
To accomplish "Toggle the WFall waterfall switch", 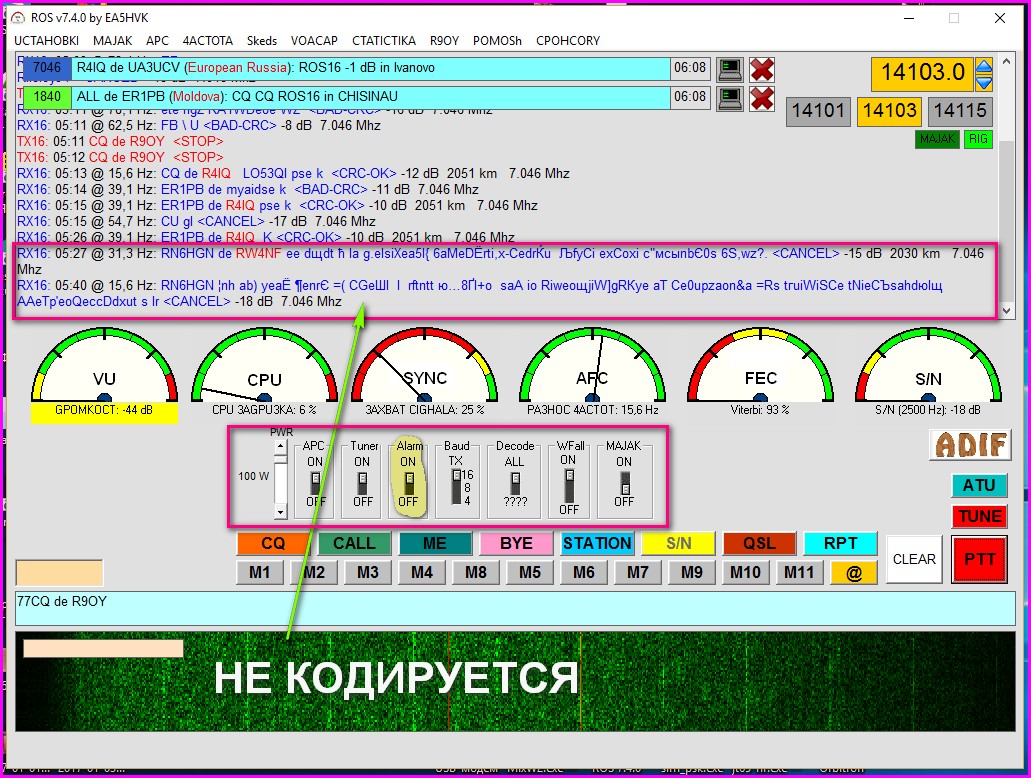I will click(x=568, y=482).
